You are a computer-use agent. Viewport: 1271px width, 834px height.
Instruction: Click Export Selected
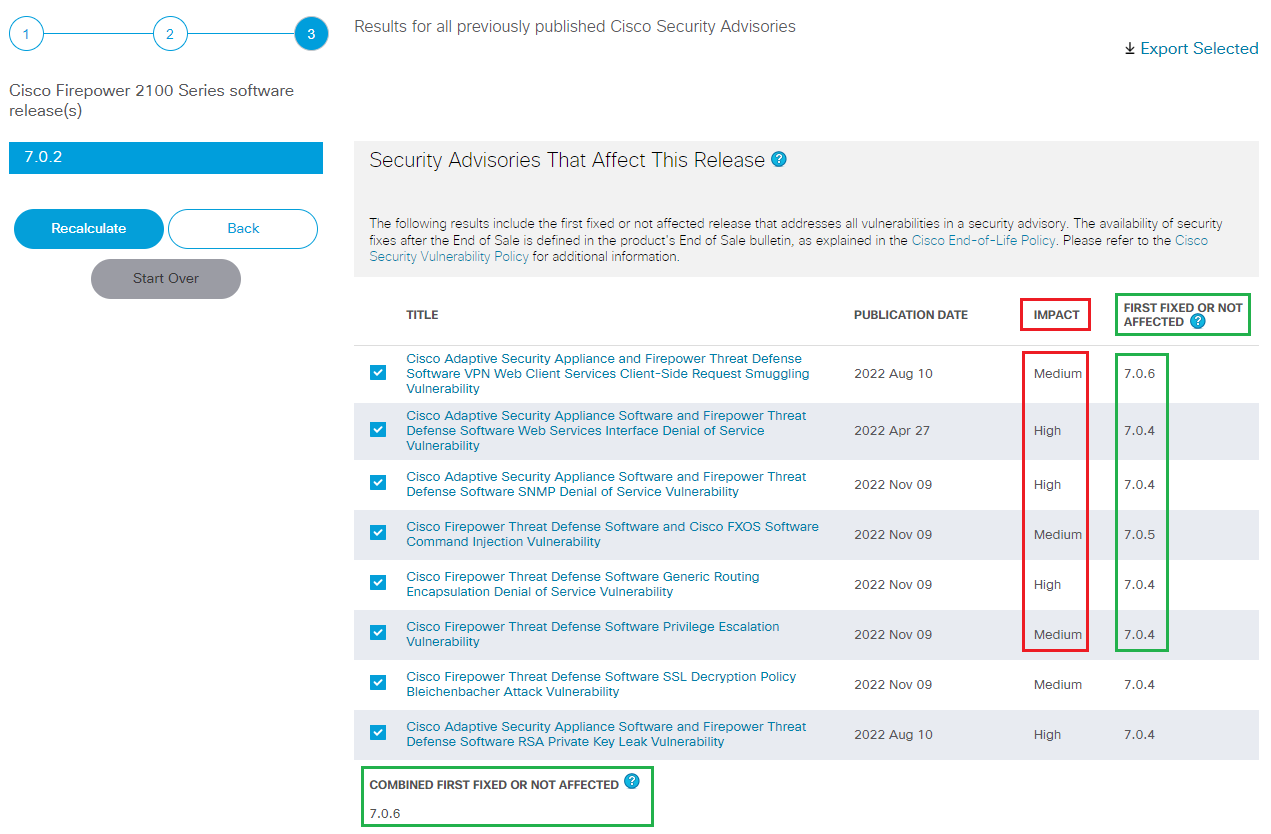click(1199, 48)
